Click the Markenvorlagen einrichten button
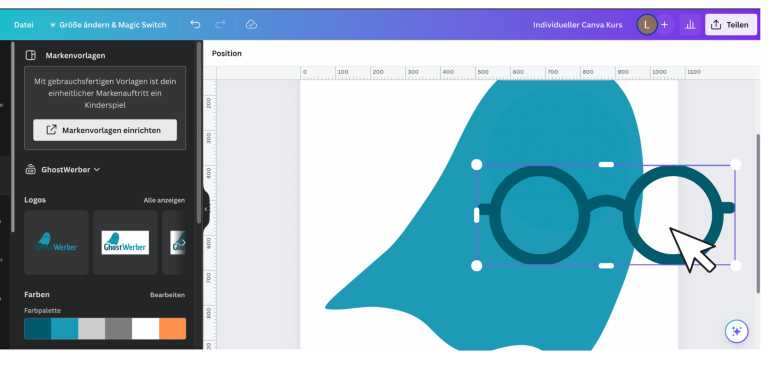768x384 pixels. [105, 130]
